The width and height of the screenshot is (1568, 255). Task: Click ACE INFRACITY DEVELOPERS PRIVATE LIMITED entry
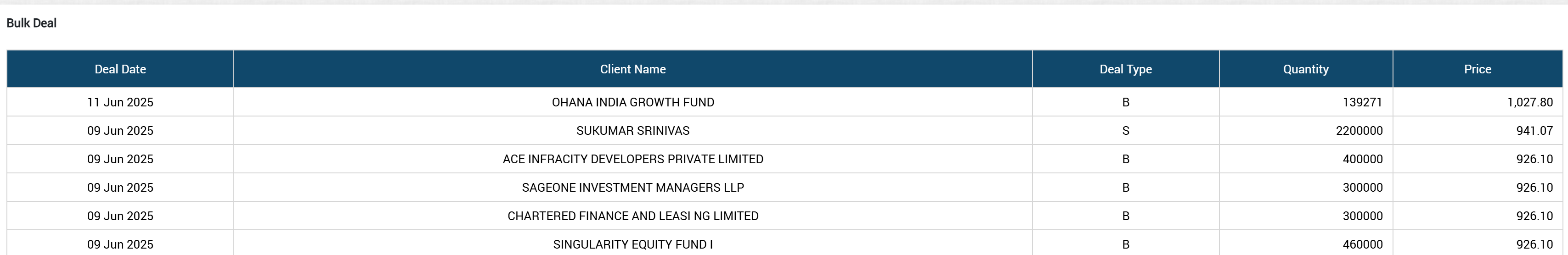coord(632,159)
